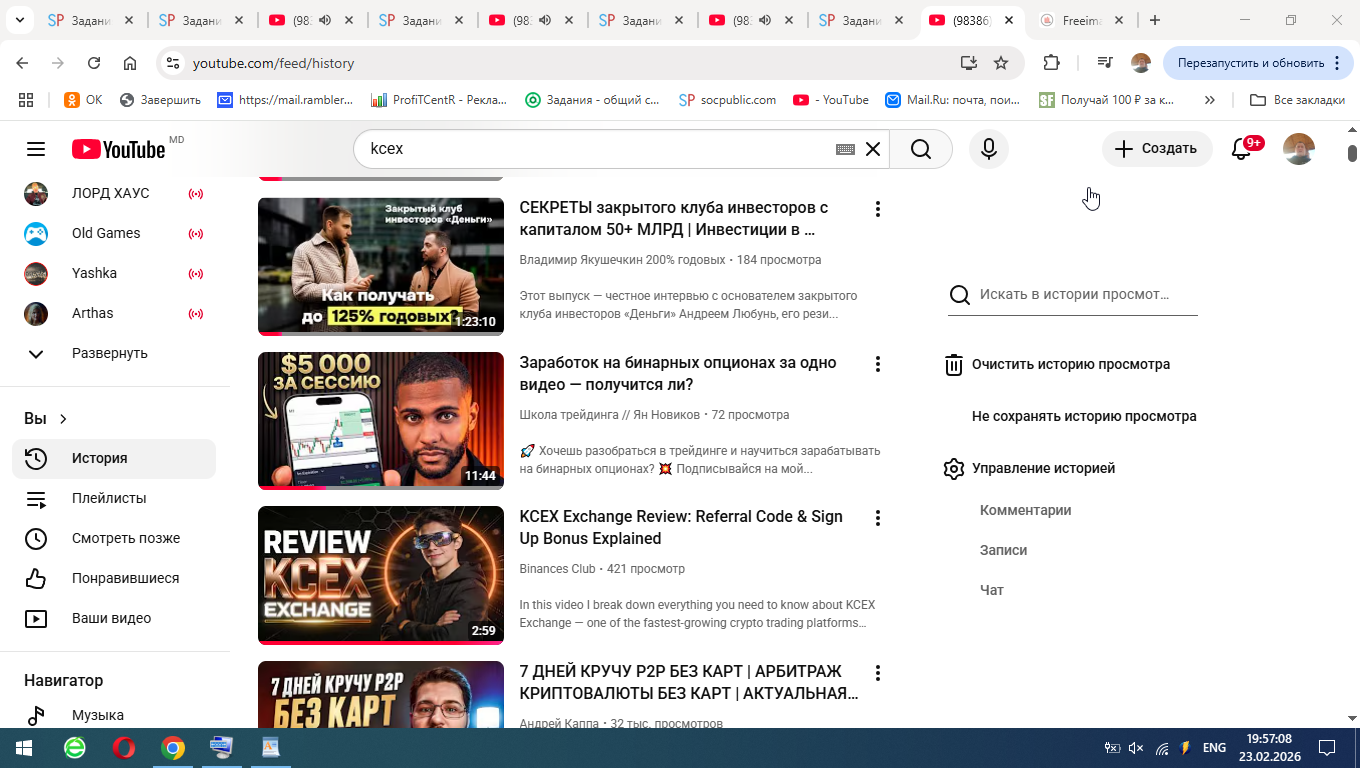Open options for 7 ДНЕЙ КРУЧУ P2P video
The image size is (1360, 768).
coord(878,673)
